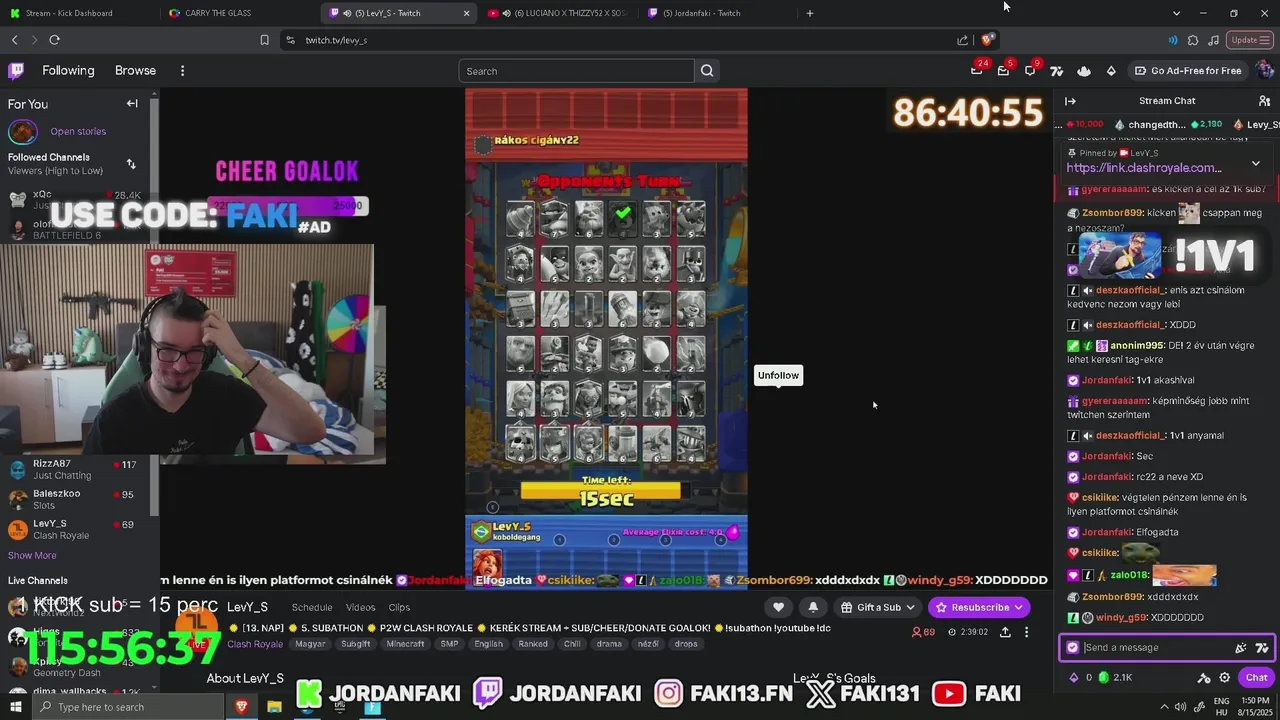Click the Windows Start button
Image resolution: width=1280 pixels, height=720 pixels.
[16, 707]
